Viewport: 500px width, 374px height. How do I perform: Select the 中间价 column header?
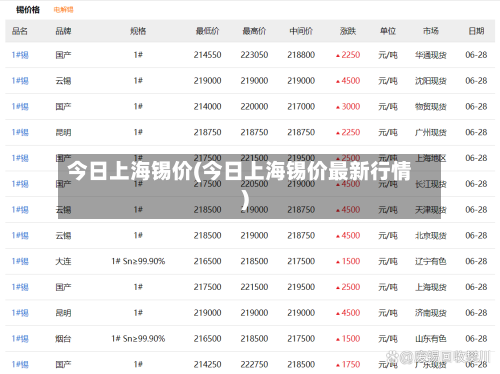pos(301,31)
